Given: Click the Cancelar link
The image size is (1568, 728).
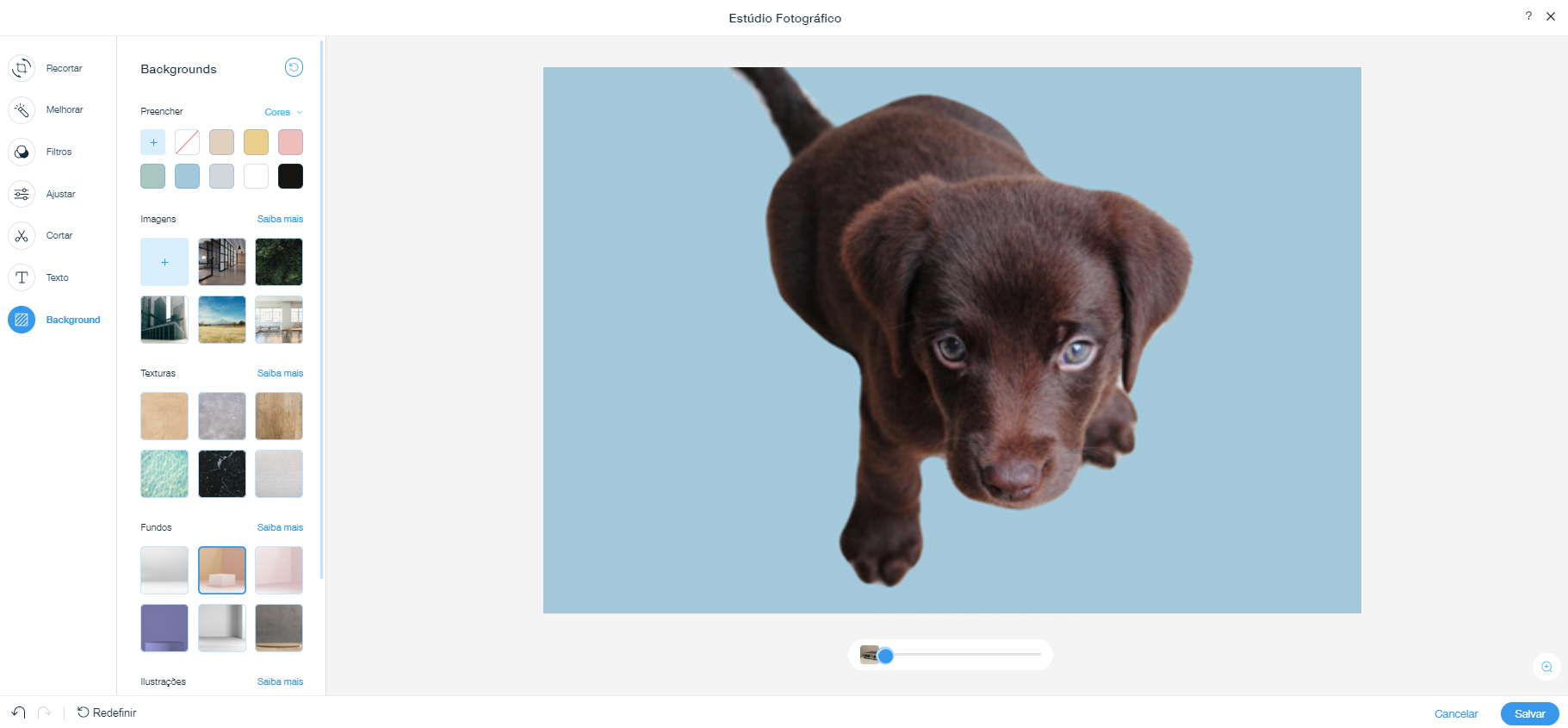Looking at the screenshot, I should pos(1456,713).
